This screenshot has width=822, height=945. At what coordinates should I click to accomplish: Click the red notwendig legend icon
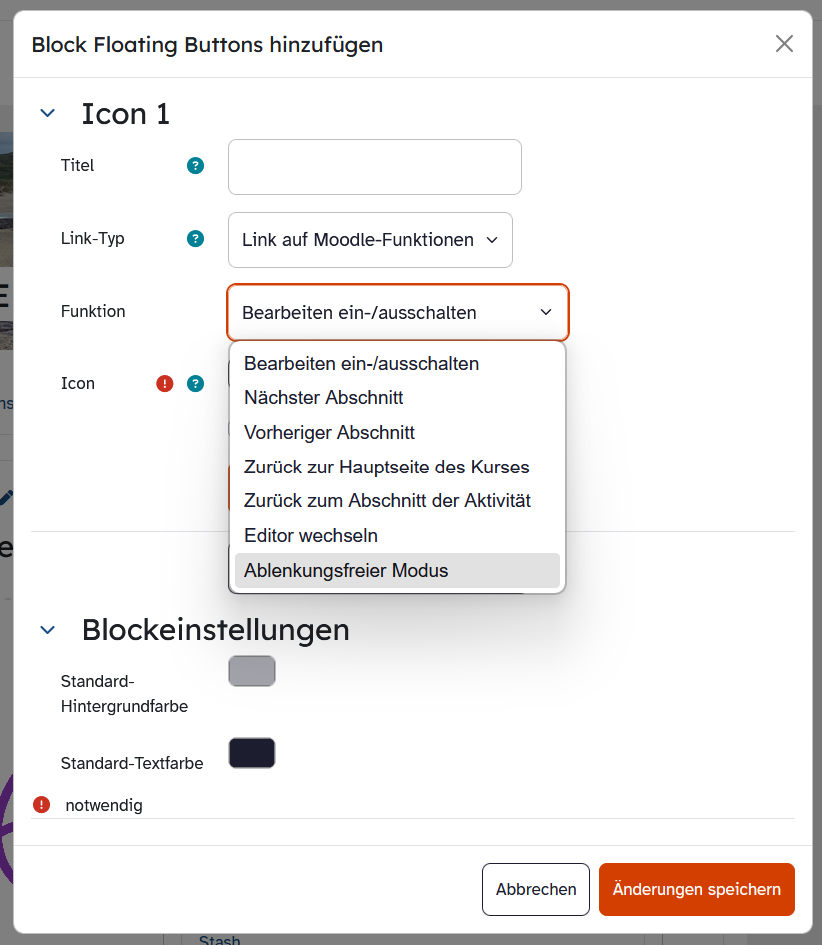(41, 804)
